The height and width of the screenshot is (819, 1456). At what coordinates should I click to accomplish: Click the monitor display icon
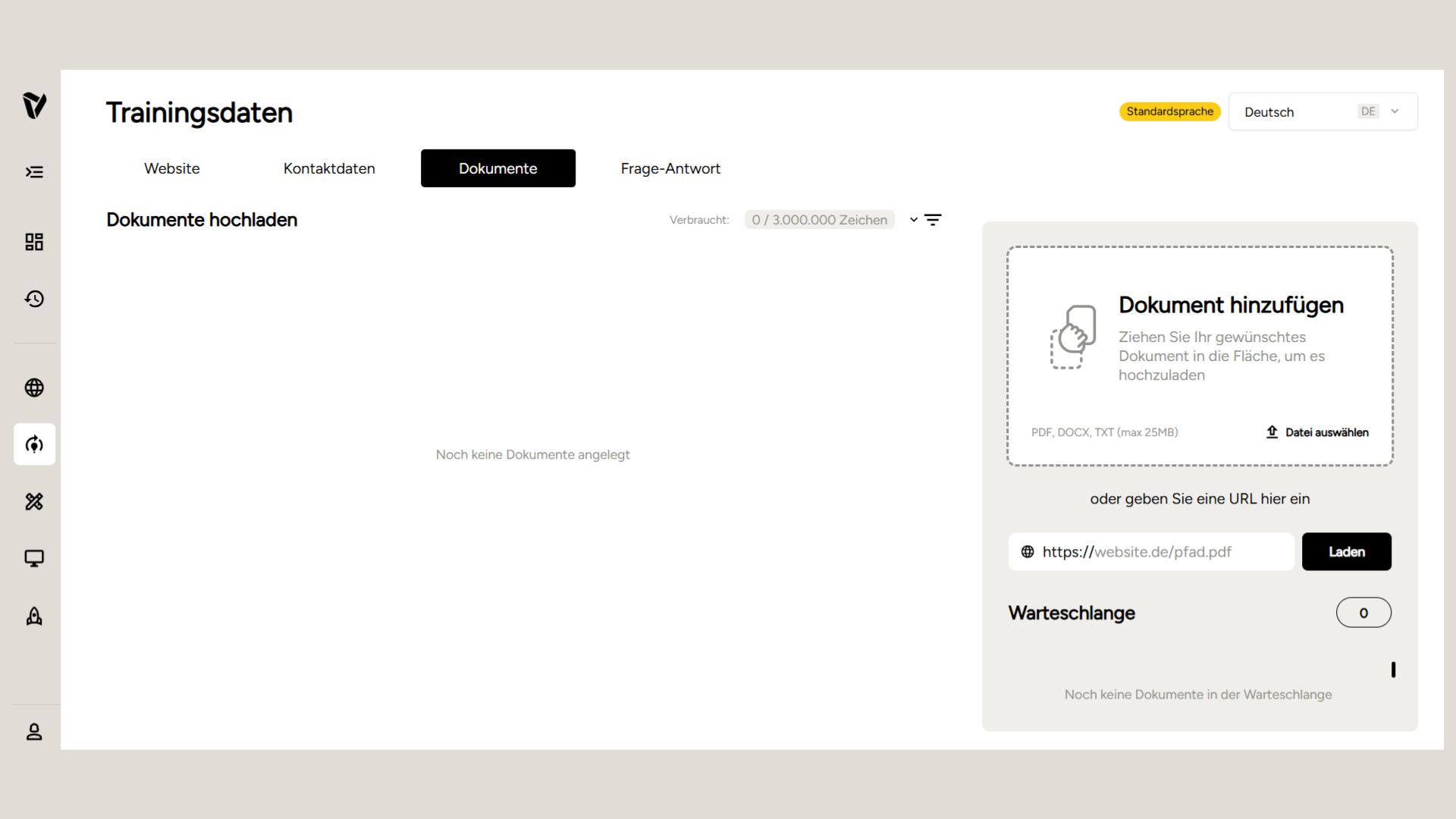tap(34, 559)
